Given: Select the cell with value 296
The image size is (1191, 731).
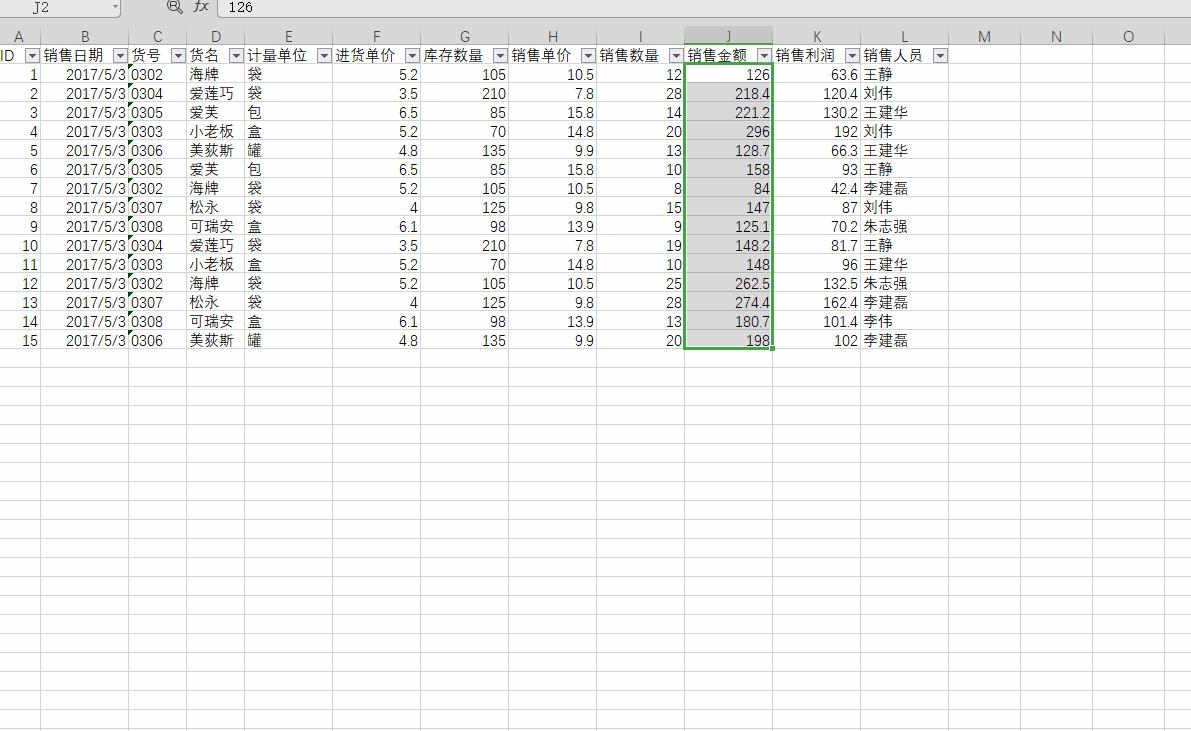Looking at the screenshot, I should click(x=730, y=130).
